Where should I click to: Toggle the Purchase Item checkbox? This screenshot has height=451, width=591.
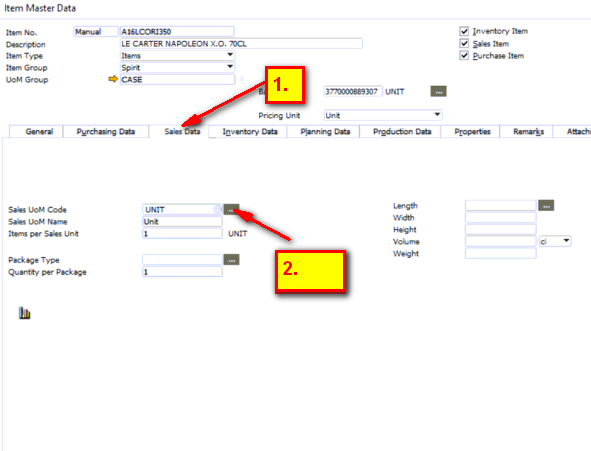(x=464, y=56)
